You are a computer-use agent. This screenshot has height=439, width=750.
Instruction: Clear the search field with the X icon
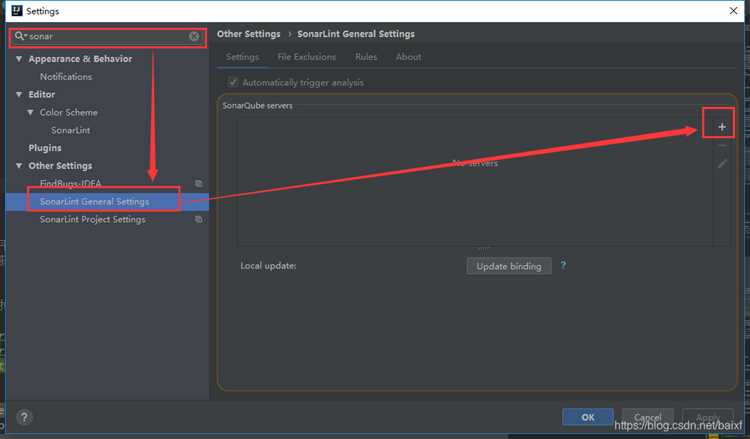point(194,36)
